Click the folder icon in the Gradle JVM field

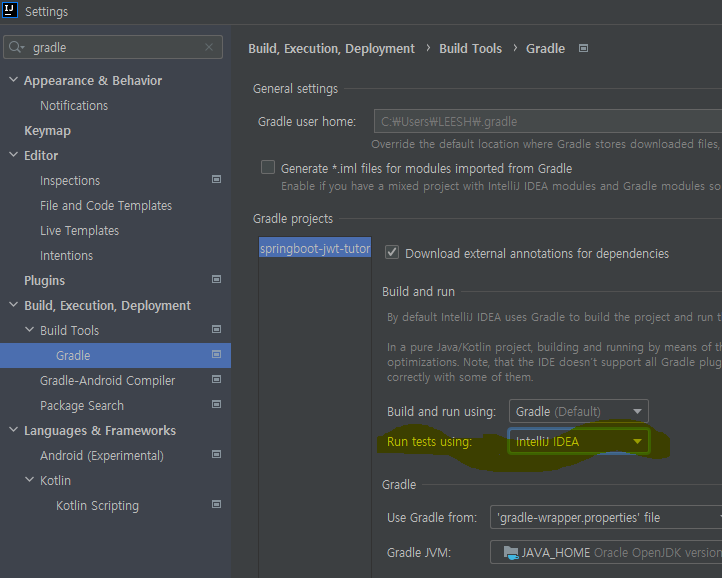click(511, 552)
